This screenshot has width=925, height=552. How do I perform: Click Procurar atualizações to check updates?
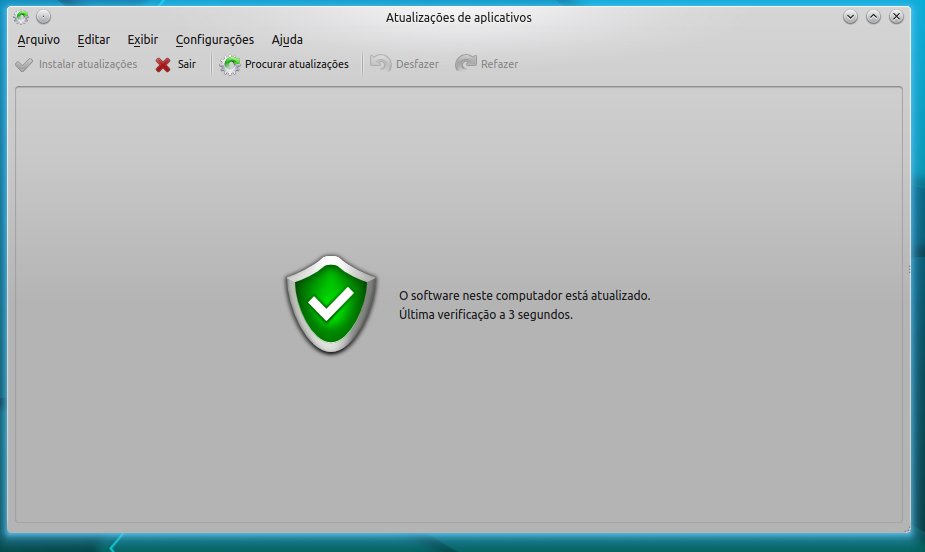[284, 64]
